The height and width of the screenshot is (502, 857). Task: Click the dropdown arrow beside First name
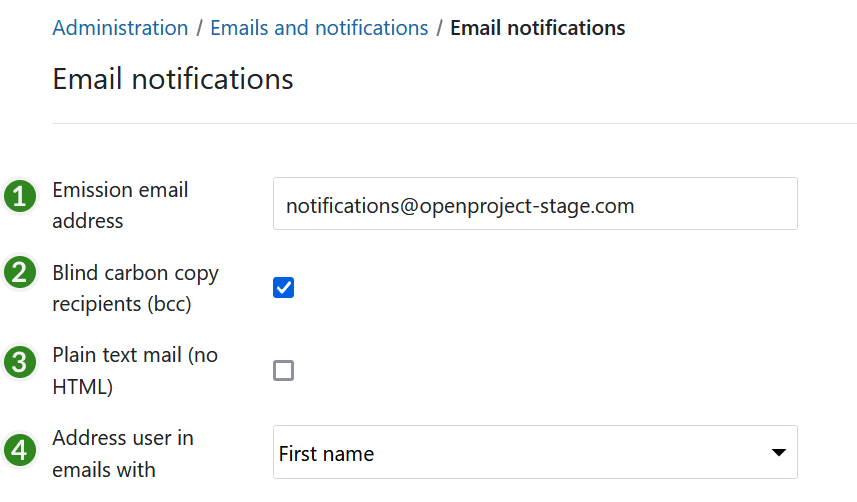tap(778, 453)
